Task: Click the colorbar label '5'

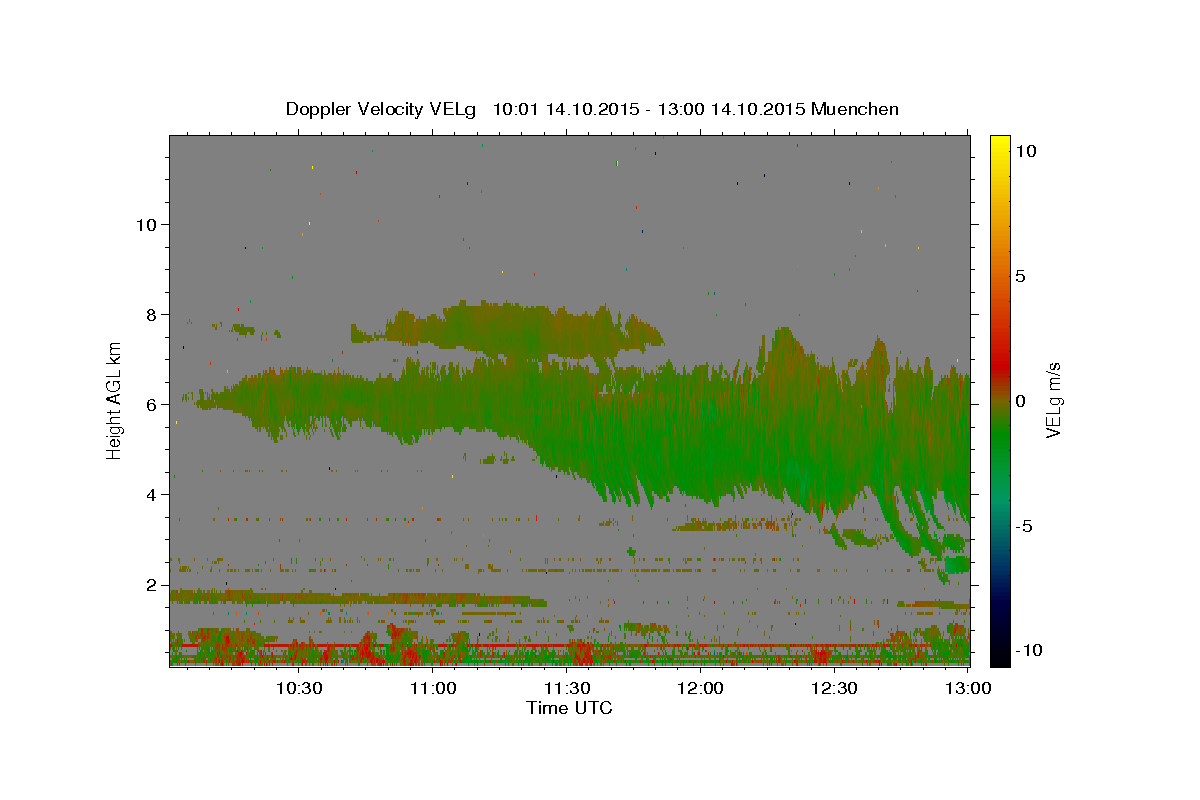Action: click(x=1020, y=276)
